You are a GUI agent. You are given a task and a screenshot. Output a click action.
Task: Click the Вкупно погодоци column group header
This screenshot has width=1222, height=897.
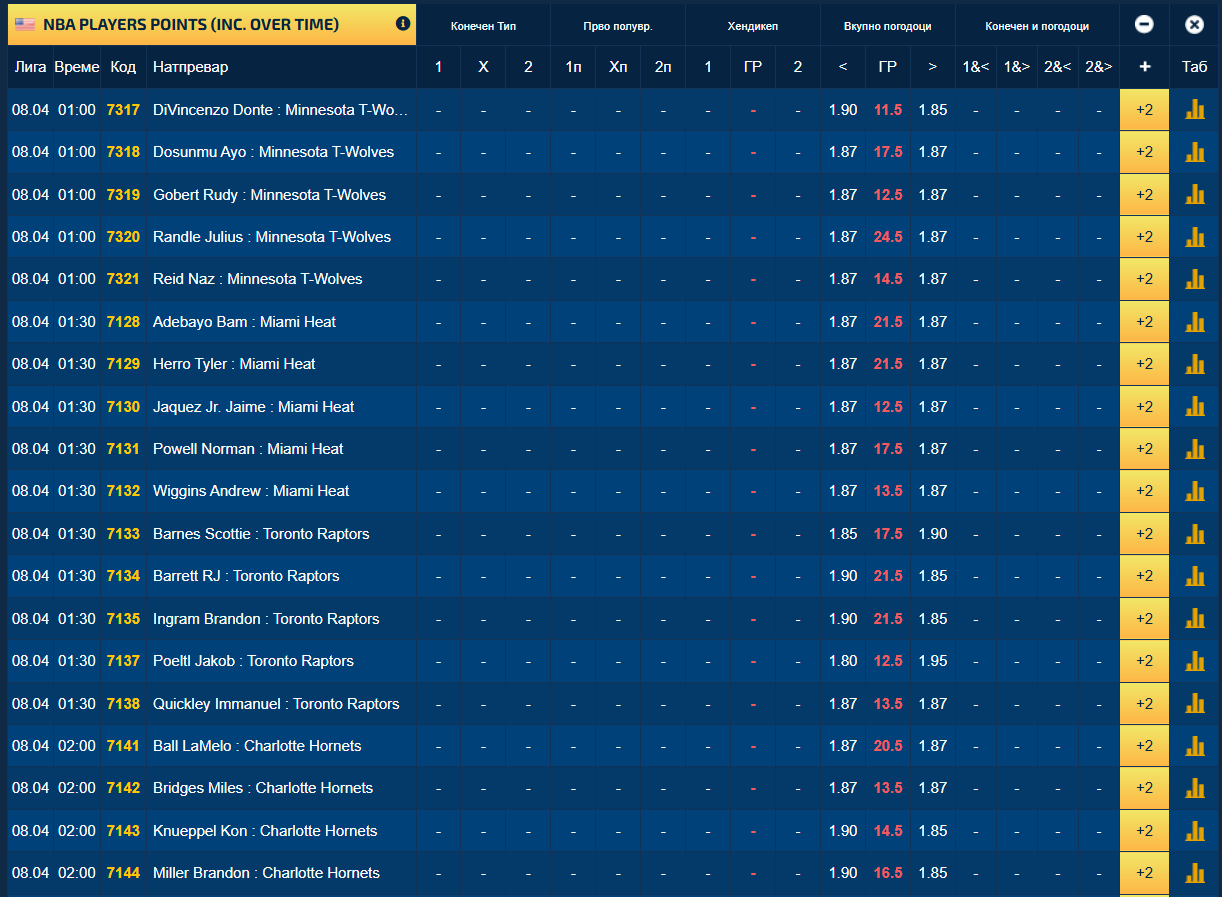pyautogui.click(x=887, y=26)
